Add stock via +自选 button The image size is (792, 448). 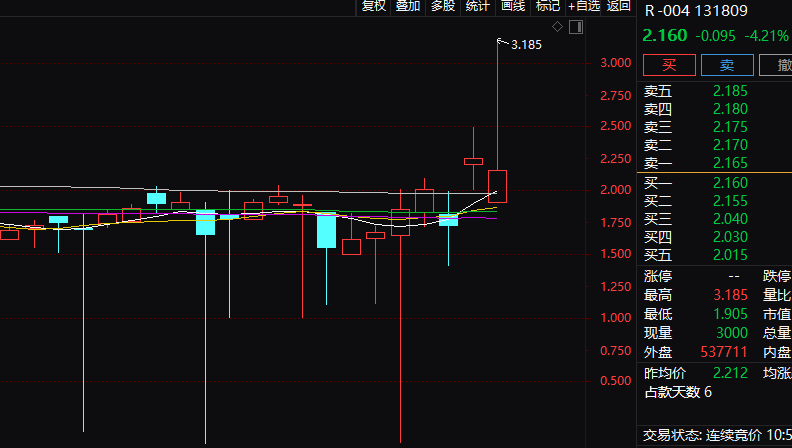583,7
